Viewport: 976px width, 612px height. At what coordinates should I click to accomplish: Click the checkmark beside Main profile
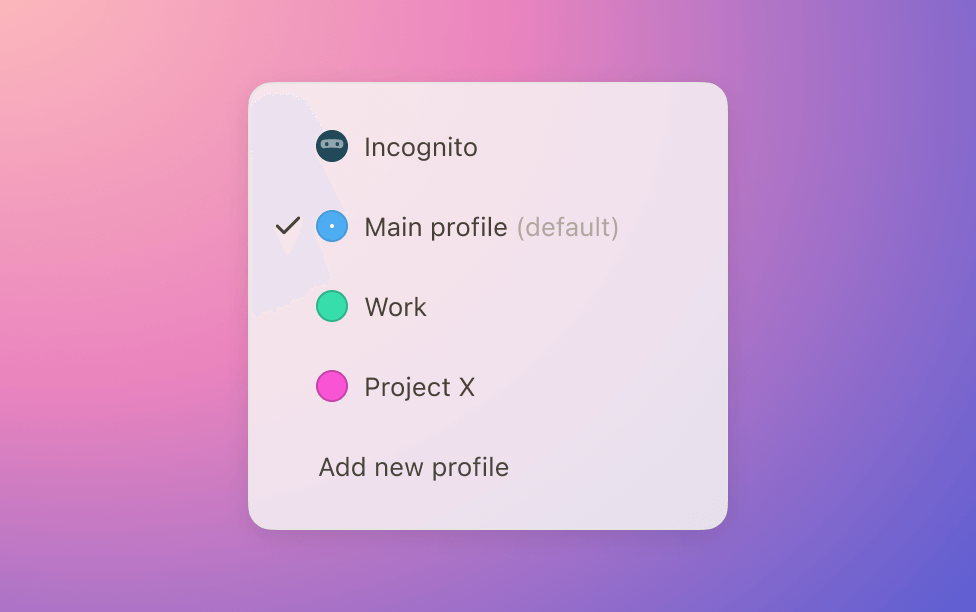(287, 226)
